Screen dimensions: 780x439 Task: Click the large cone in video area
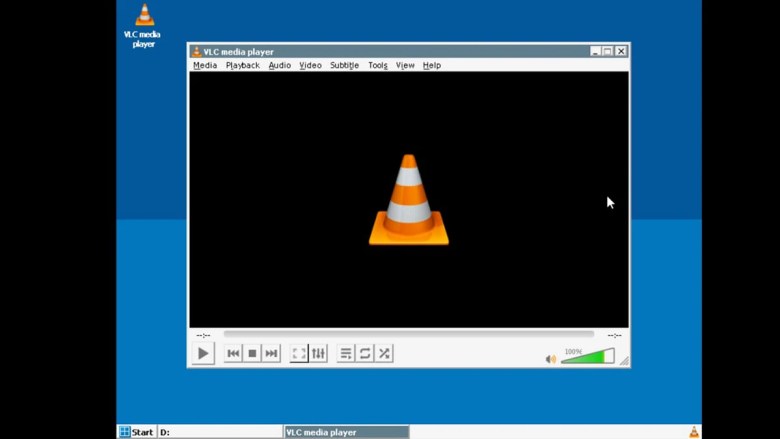409,199
